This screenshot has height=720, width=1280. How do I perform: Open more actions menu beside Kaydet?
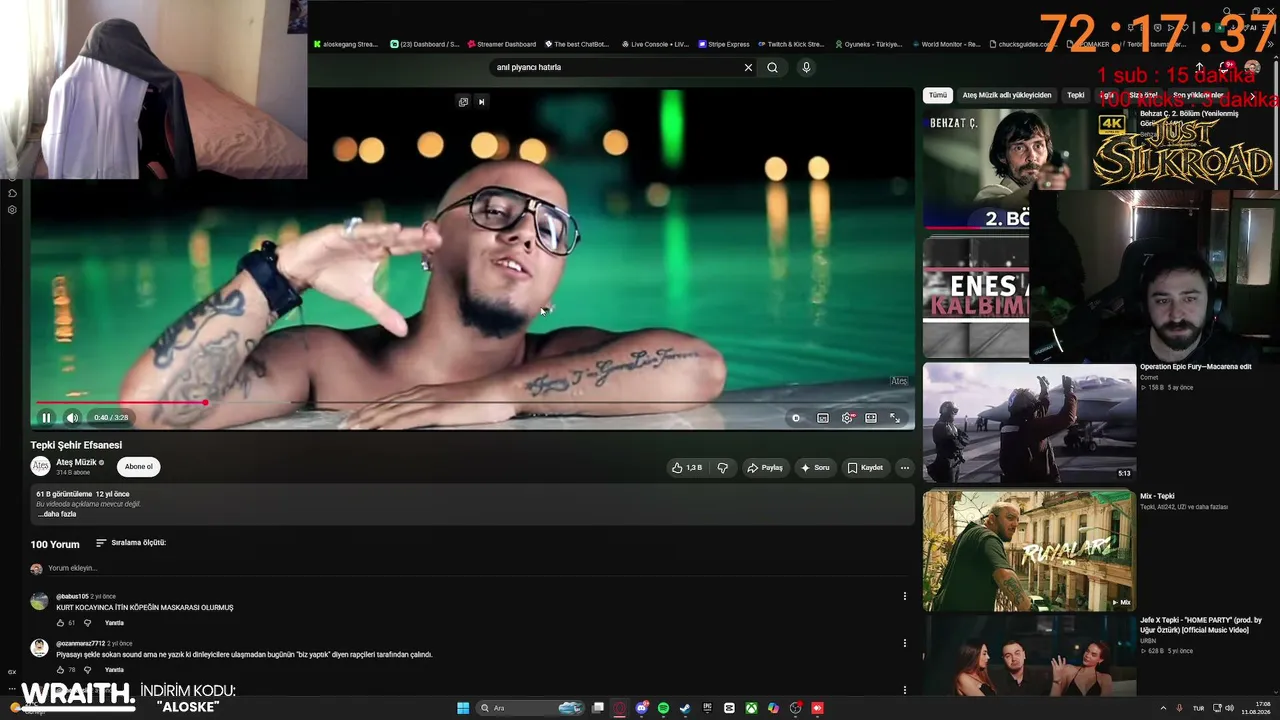[x=904, y=467]
